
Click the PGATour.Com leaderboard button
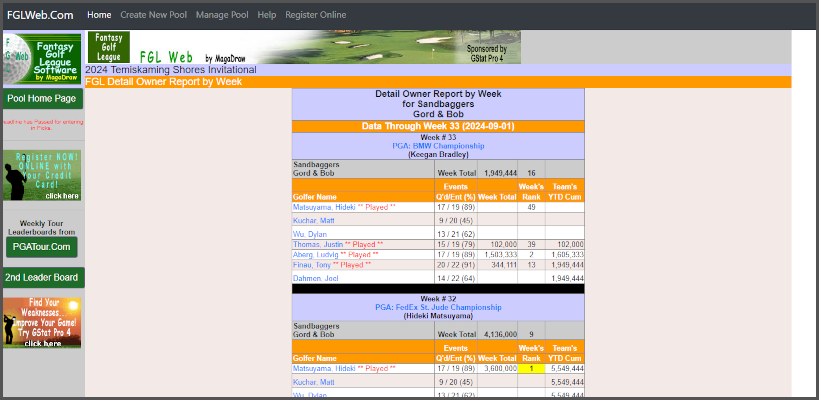[42, 247]
